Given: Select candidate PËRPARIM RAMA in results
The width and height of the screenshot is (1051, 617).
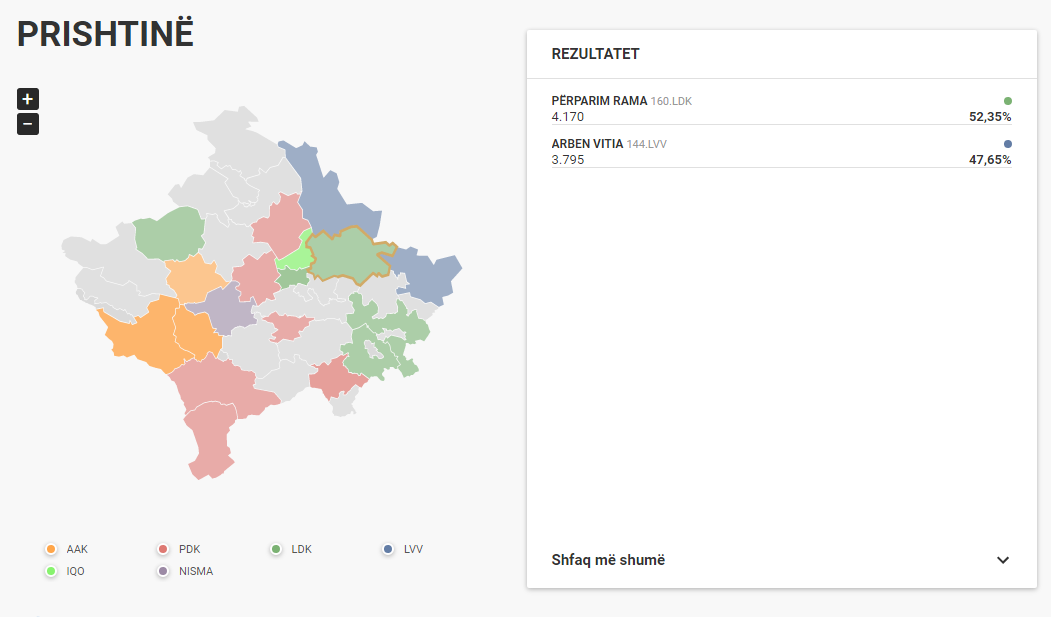Looking at the screenshot, I should 599,101.
